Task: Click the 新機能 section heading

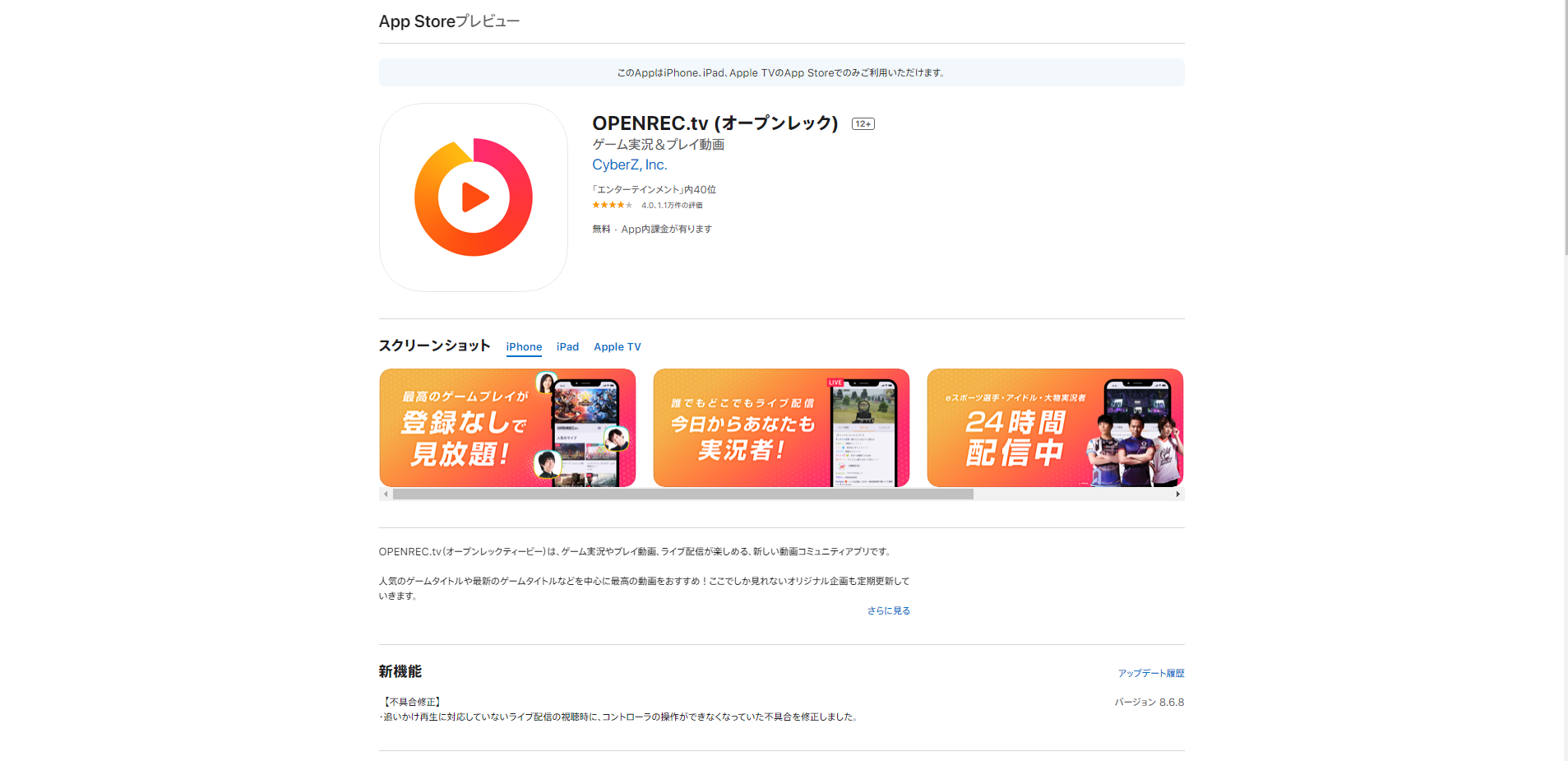Action: [400, 671]
